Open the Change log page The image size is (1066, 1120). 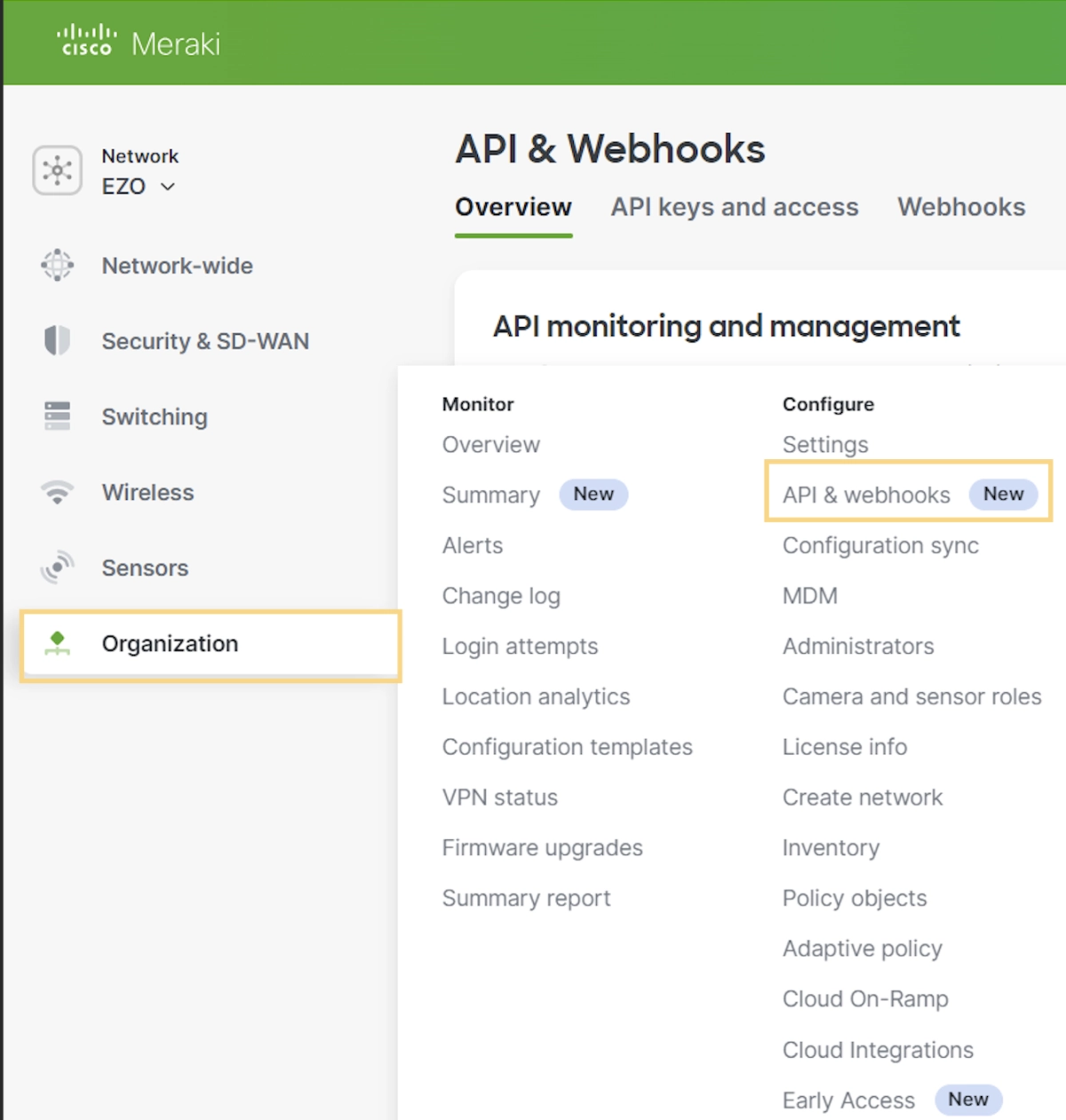(x=501, y=596)
